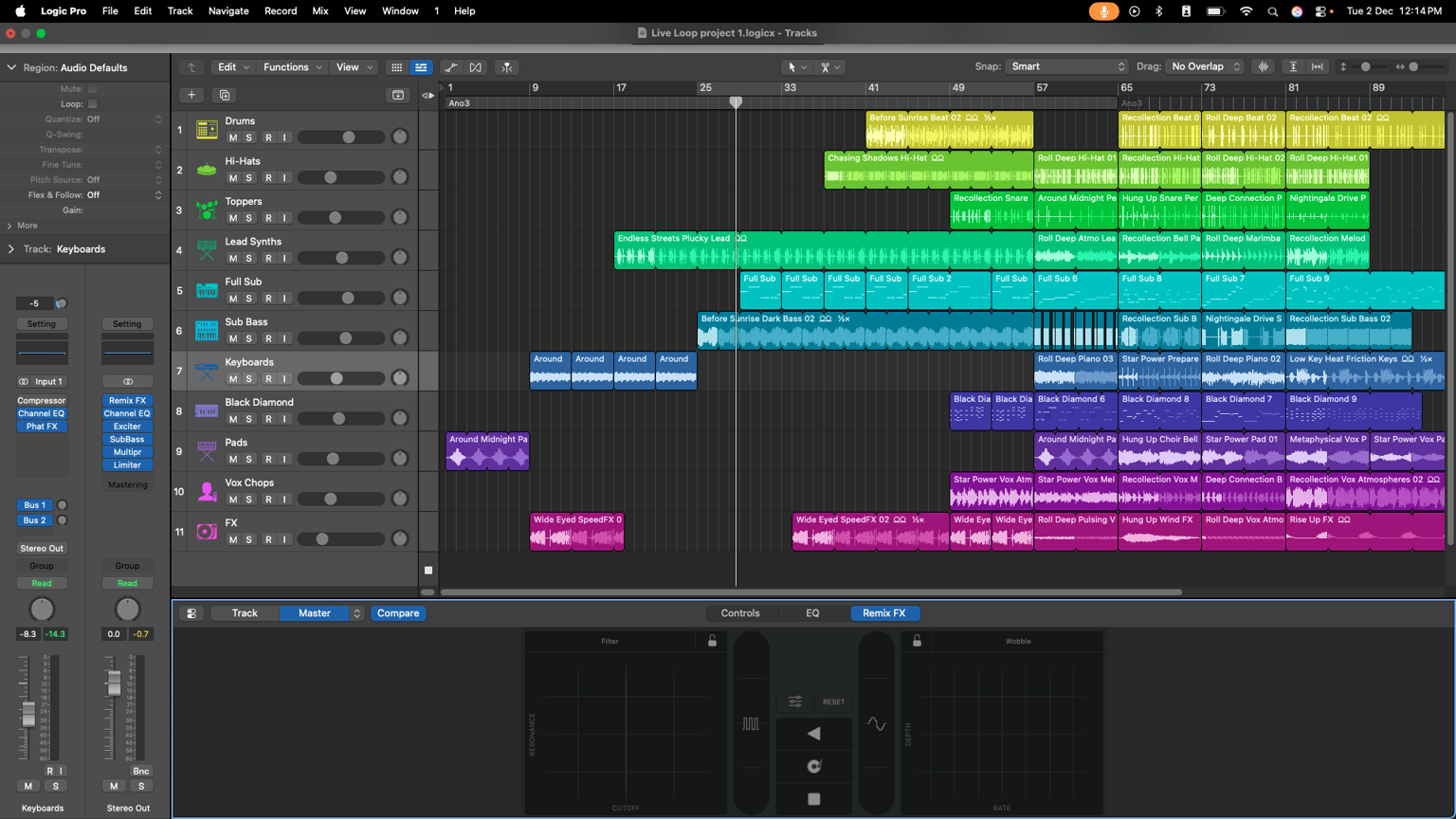Solo the Hi-Hats track

(249, 178)
